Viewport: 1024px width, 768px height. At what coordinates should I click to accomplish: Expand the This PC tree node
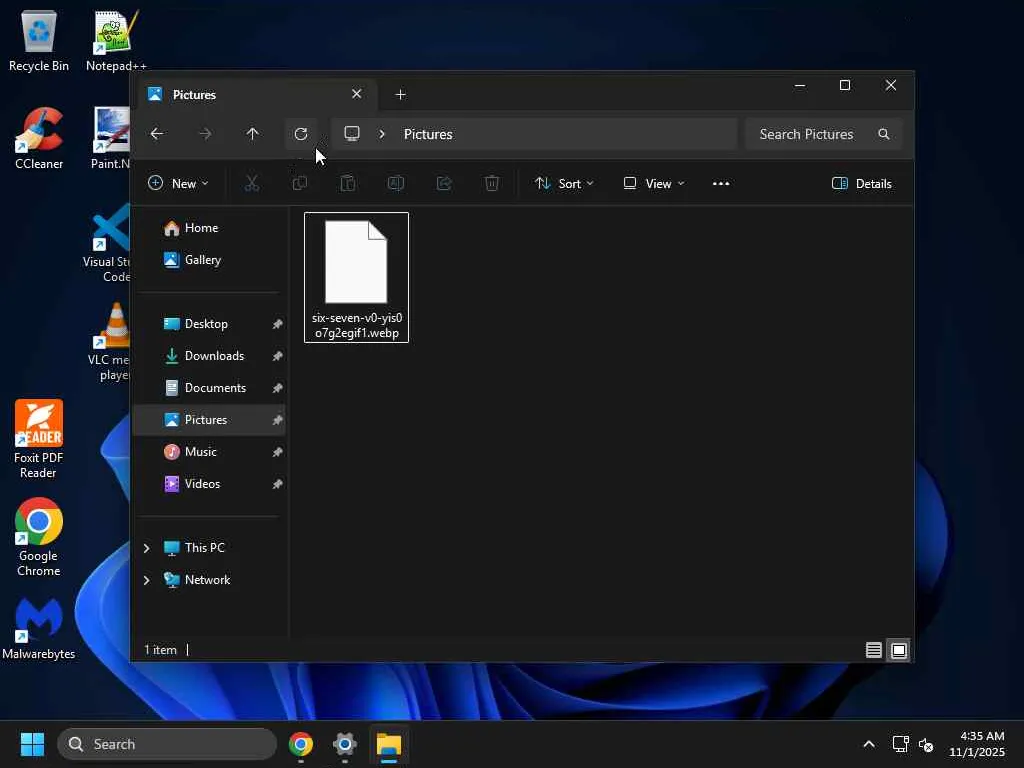tap(146, 548)
